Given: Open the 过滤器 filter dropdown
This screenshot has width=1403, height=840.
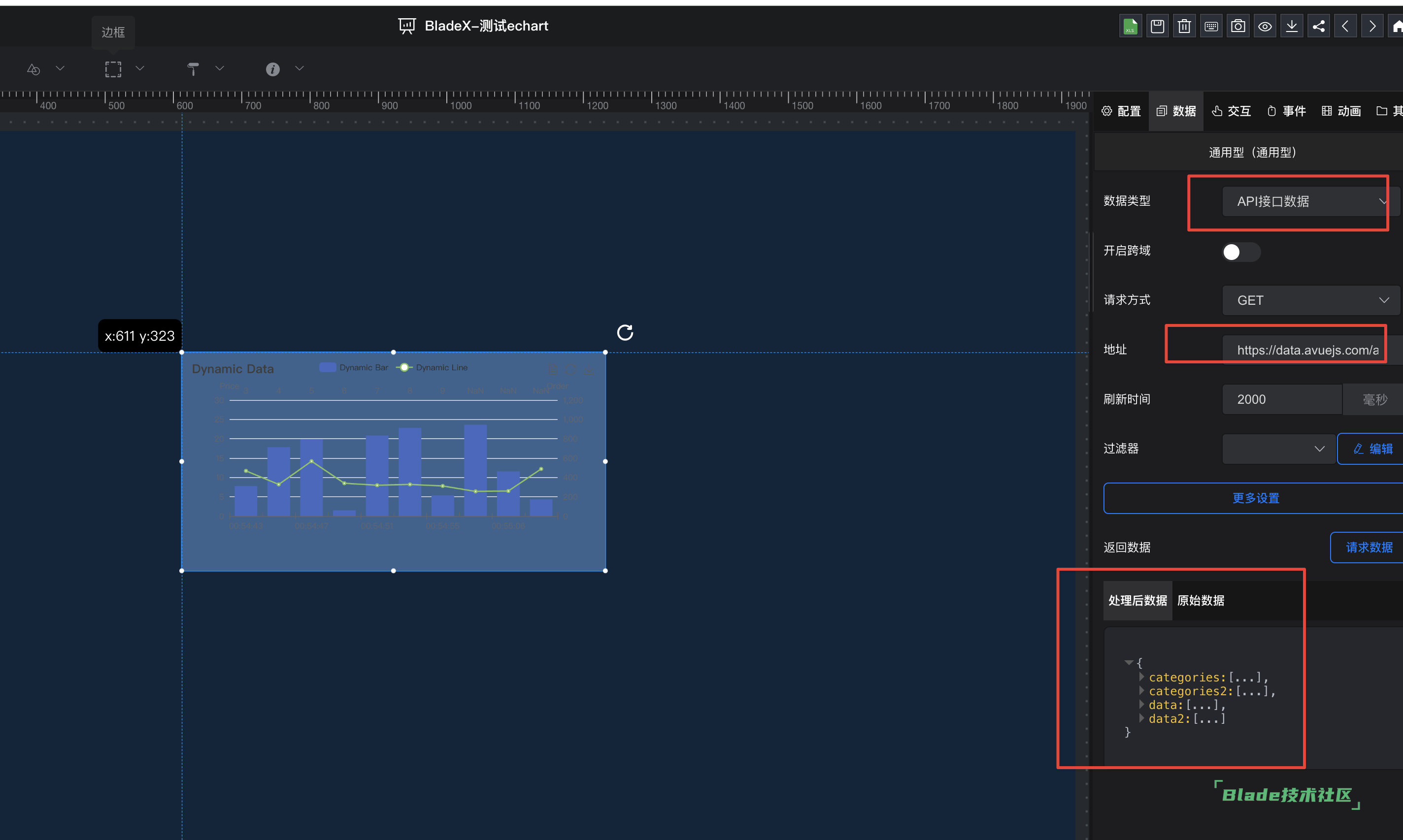Looking at the screenshot, I should click(x=1278, y=449).
